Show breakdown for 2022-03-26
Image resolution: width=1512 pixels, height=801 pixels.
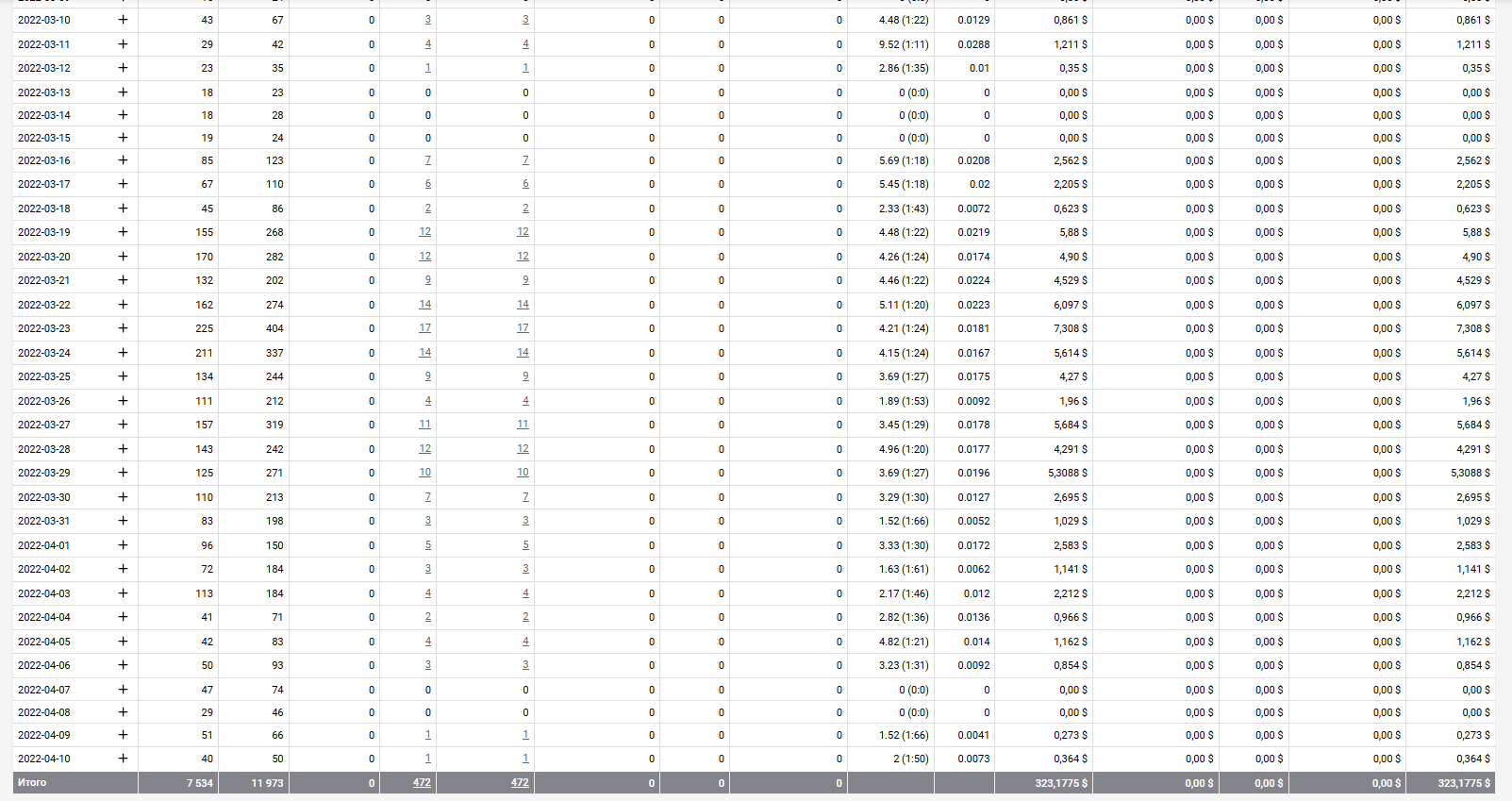(123, 401)
